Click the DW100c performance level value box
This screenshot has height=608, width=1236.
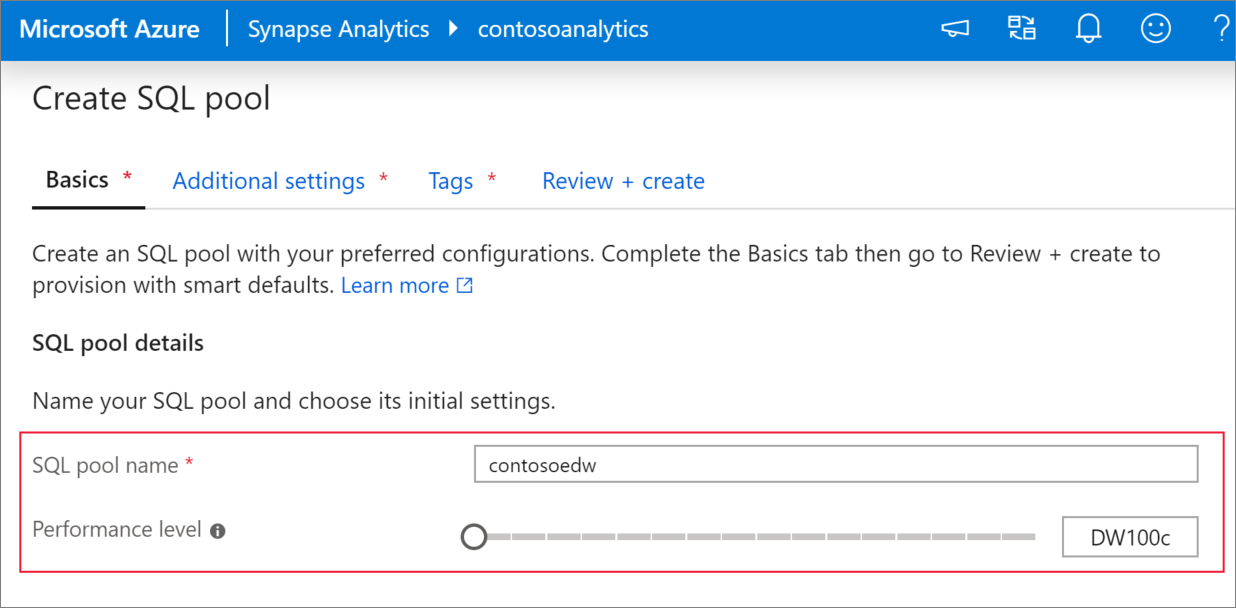(1129, 537)
